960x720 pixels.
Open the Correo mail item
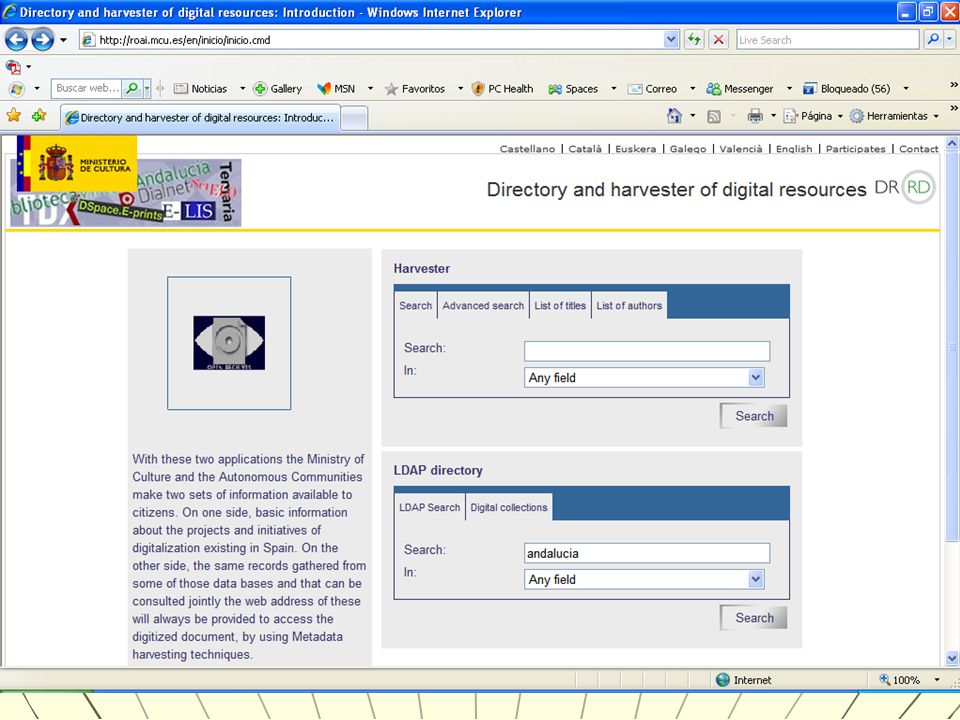(x=653, y=89)
